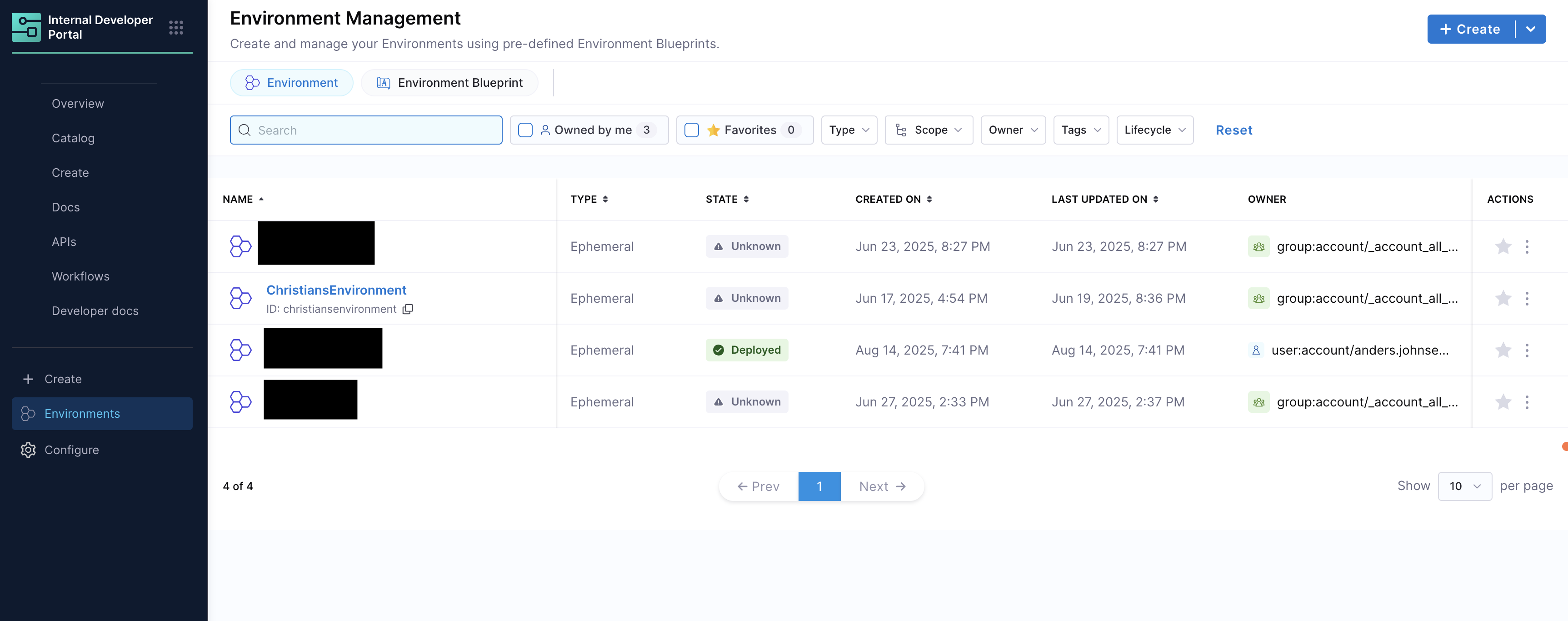Click the nine-dot app grid icon

[176, 27]
